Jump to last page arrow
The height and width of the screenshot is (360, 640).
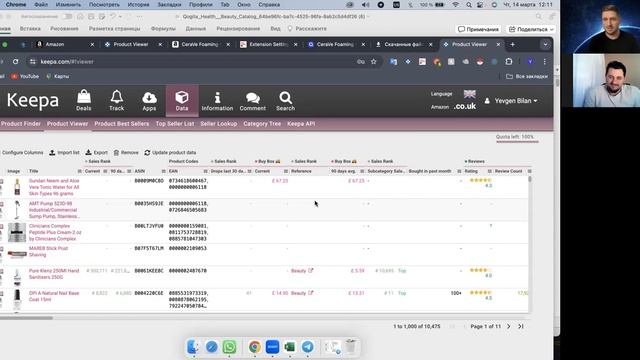point(521,327)
